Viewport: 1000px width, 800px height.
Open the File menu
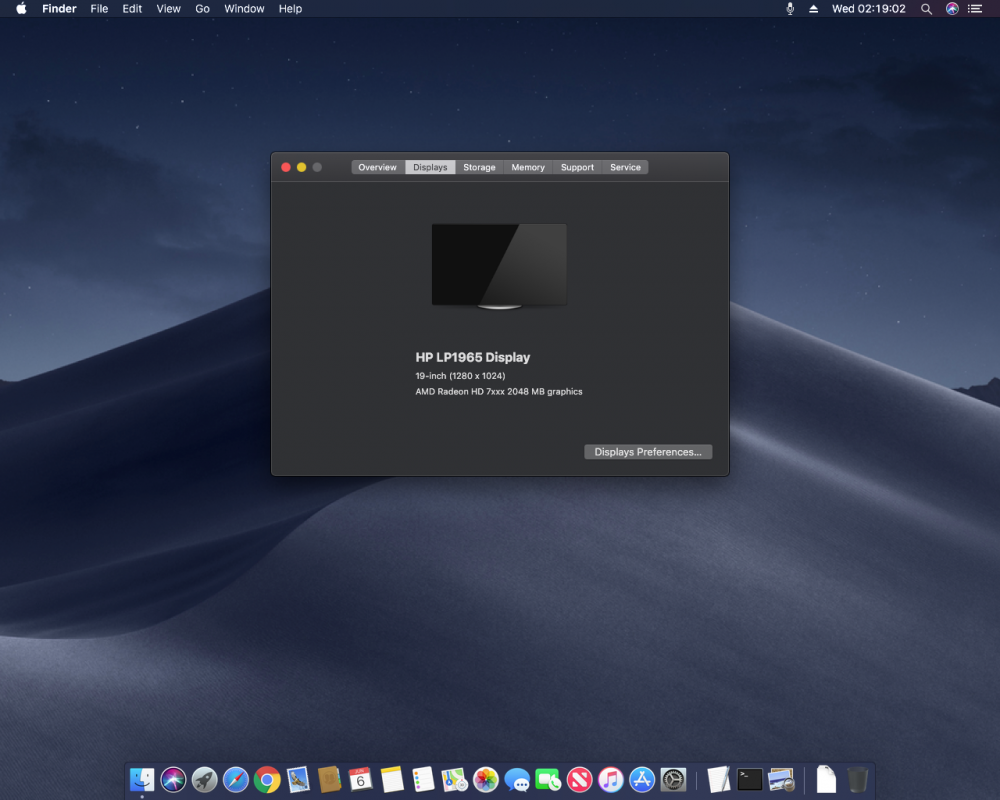[x=99, y=9]
